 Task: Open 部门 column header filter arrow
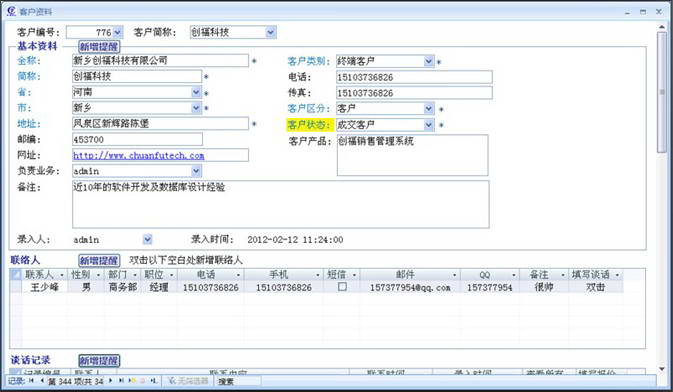[x=135, y=275]
